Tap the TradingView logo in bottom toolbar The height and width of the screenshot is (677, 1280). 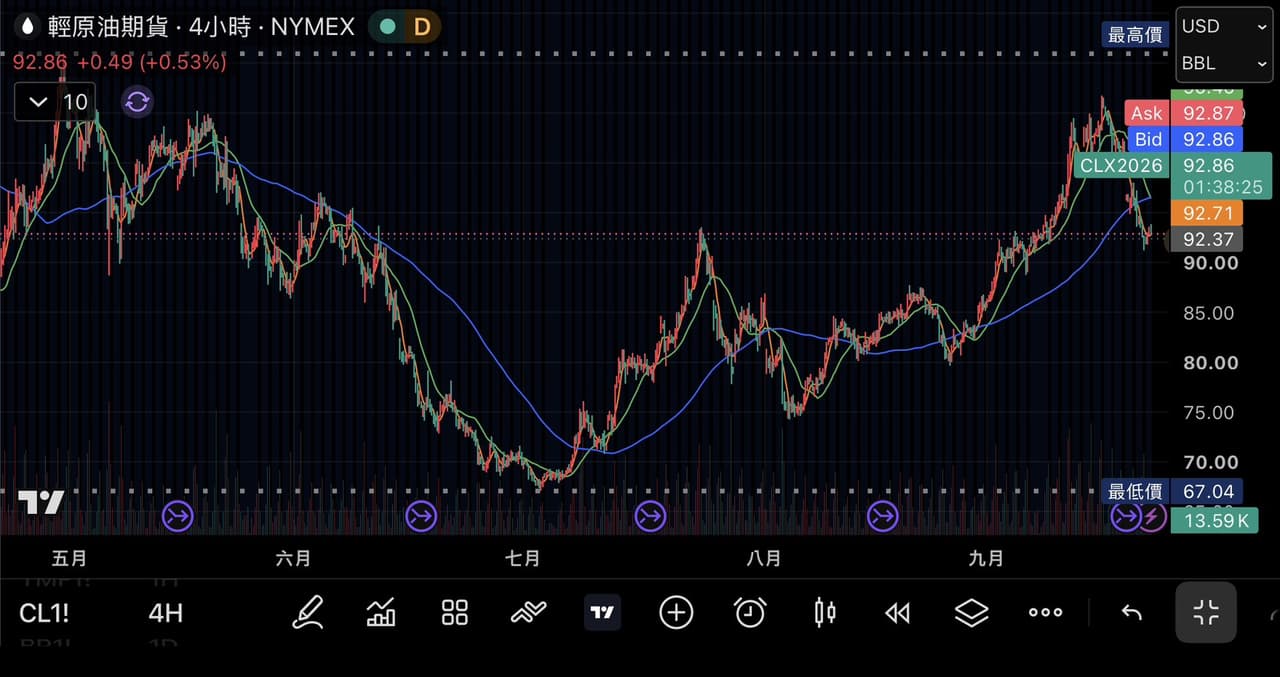(x=602, y=613)
